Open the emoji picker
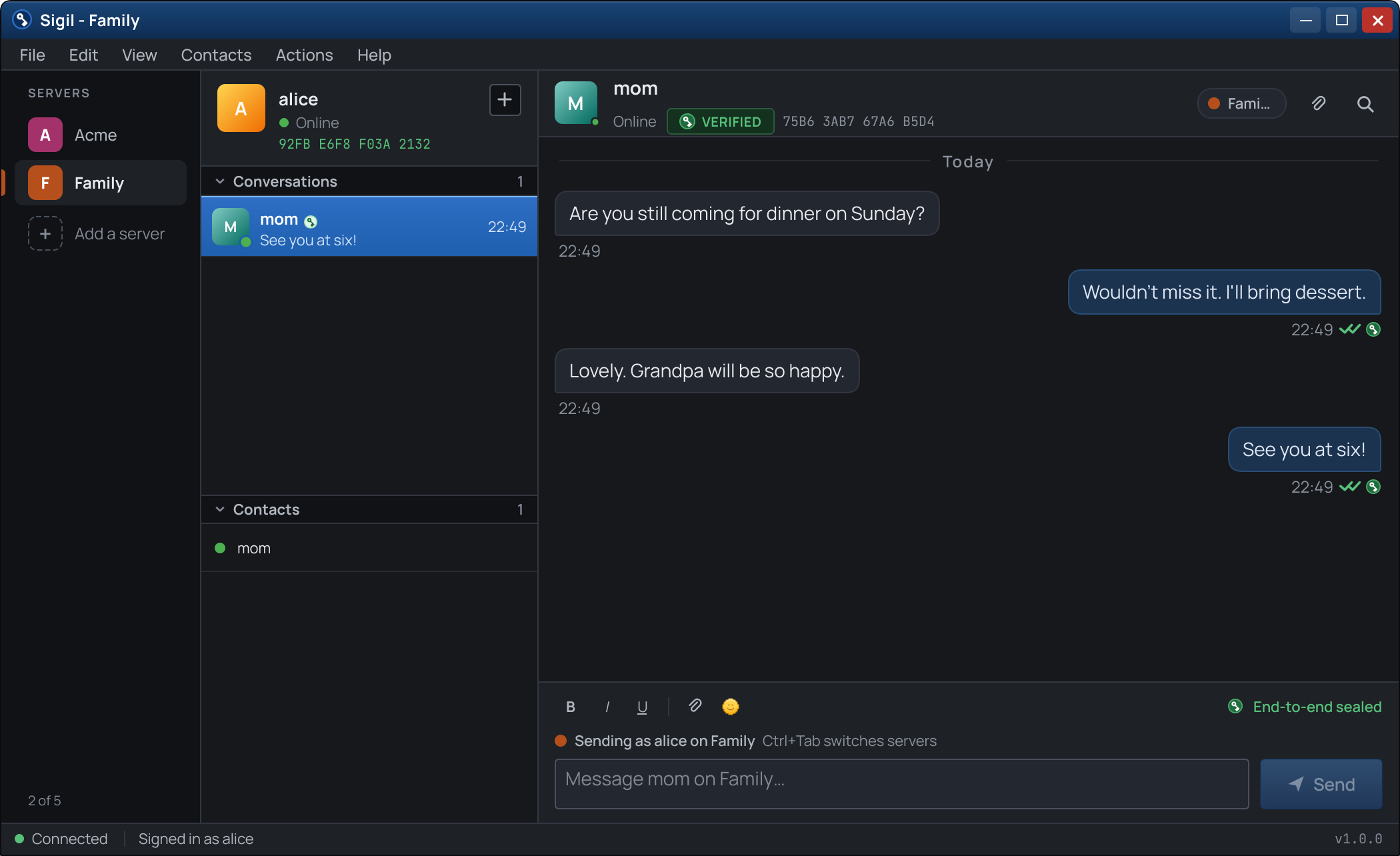 coord(731,706)
